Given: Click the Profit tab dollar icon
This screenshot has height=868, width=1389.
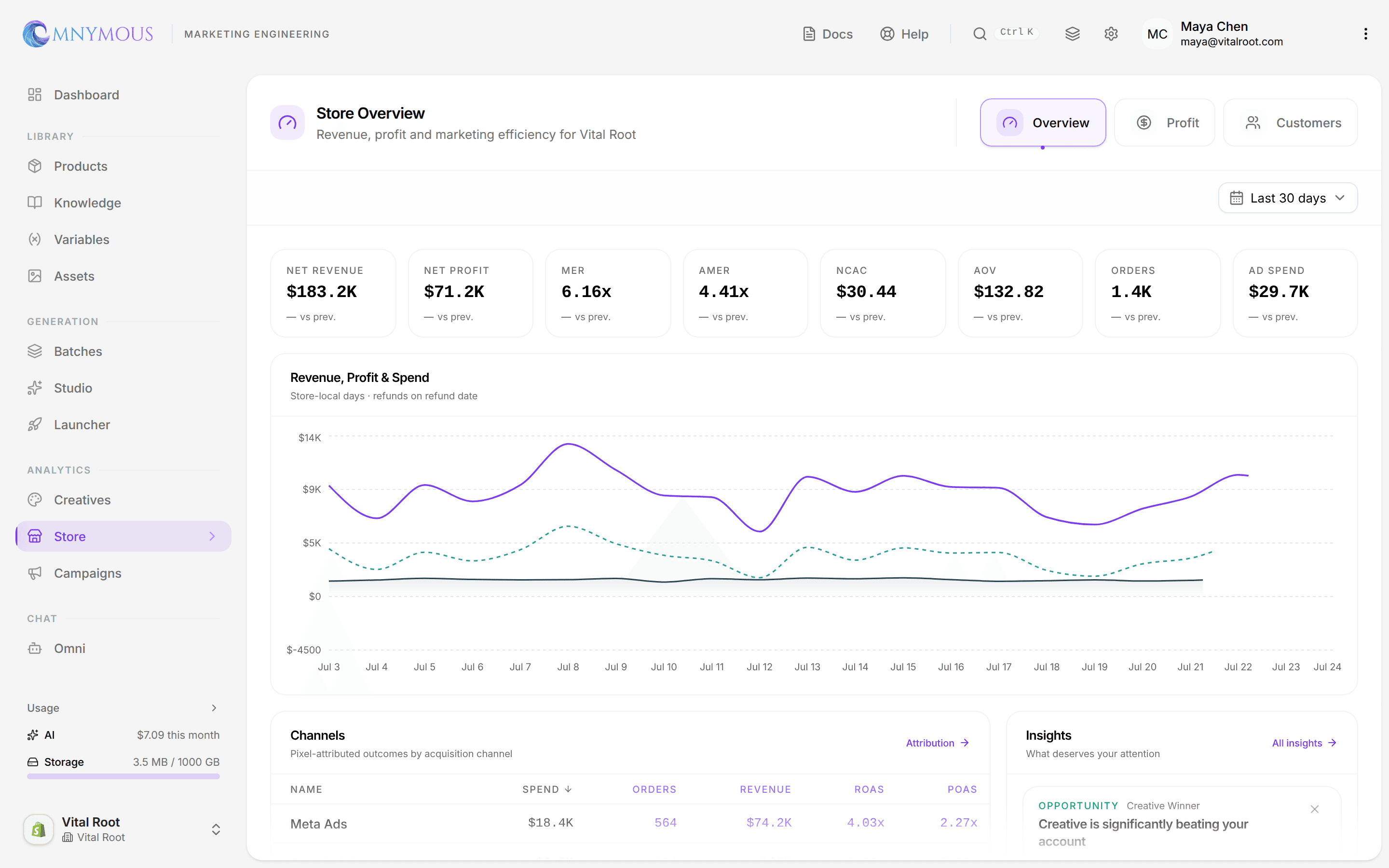Looking at the screenshot, I should pos(1144,122).
